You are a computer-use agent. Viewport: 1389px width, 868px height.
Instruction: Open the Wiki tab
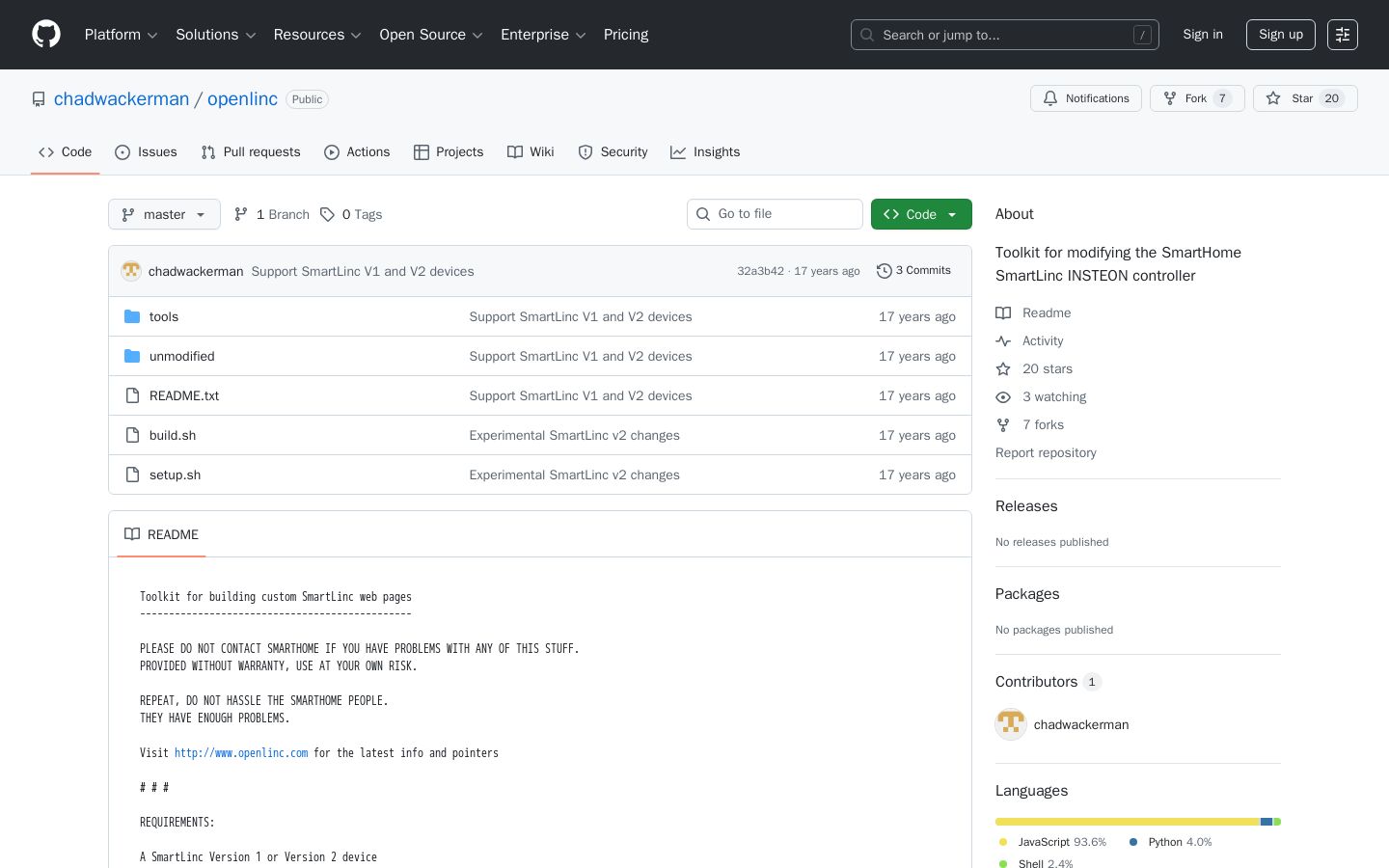[x=531, y=152]
